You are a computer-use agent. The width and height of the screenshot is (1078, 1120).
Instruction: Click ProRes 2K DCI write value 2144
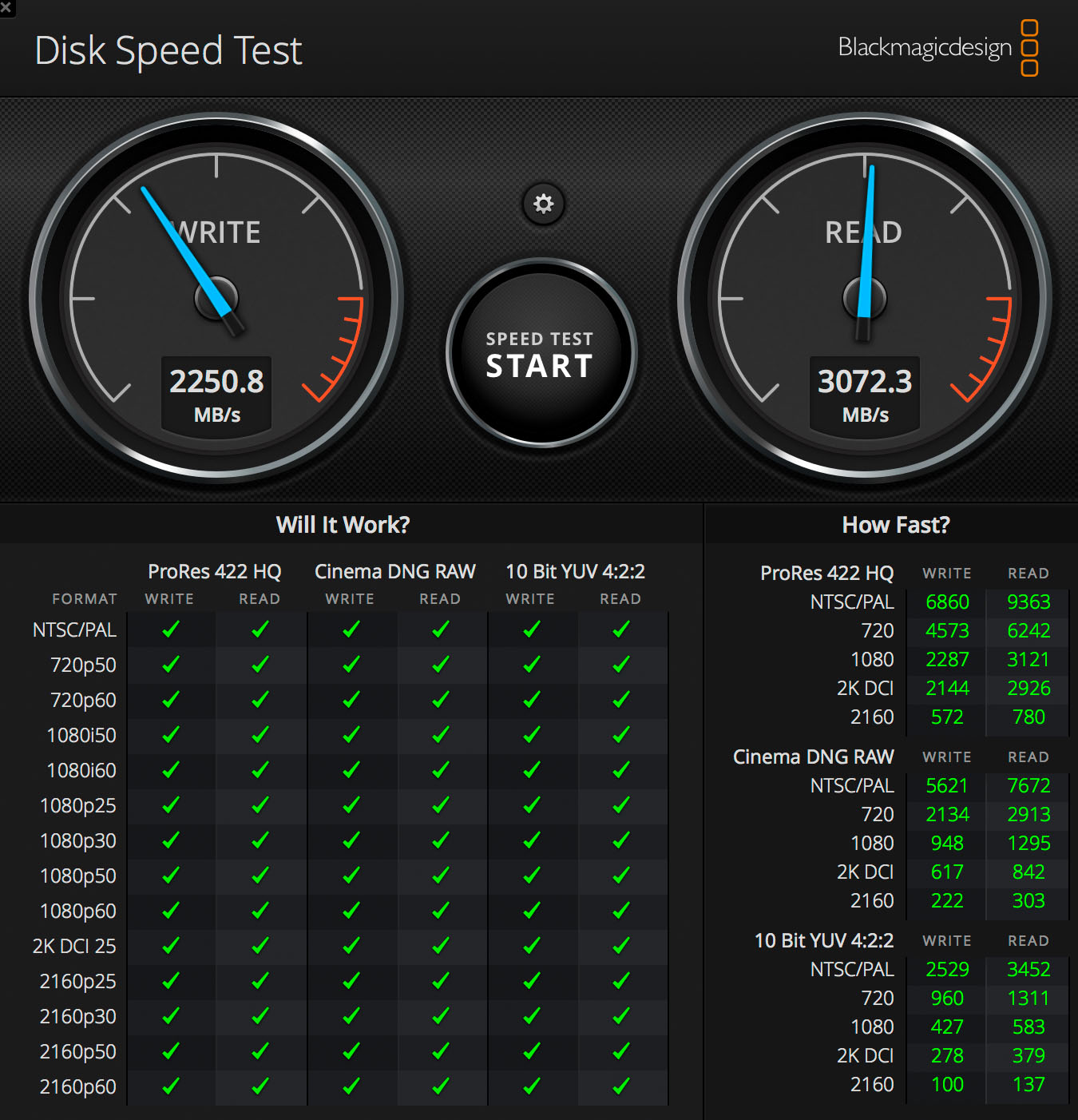[x=947, y=689]
